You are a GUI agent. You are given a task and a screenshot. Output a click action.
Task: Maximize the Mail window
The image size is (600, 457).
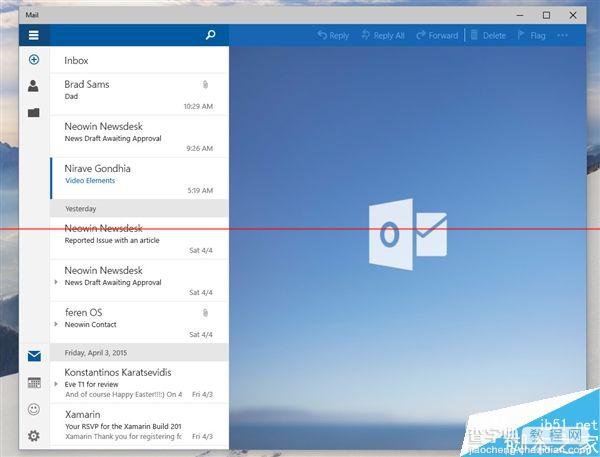(x=546, y=15)
